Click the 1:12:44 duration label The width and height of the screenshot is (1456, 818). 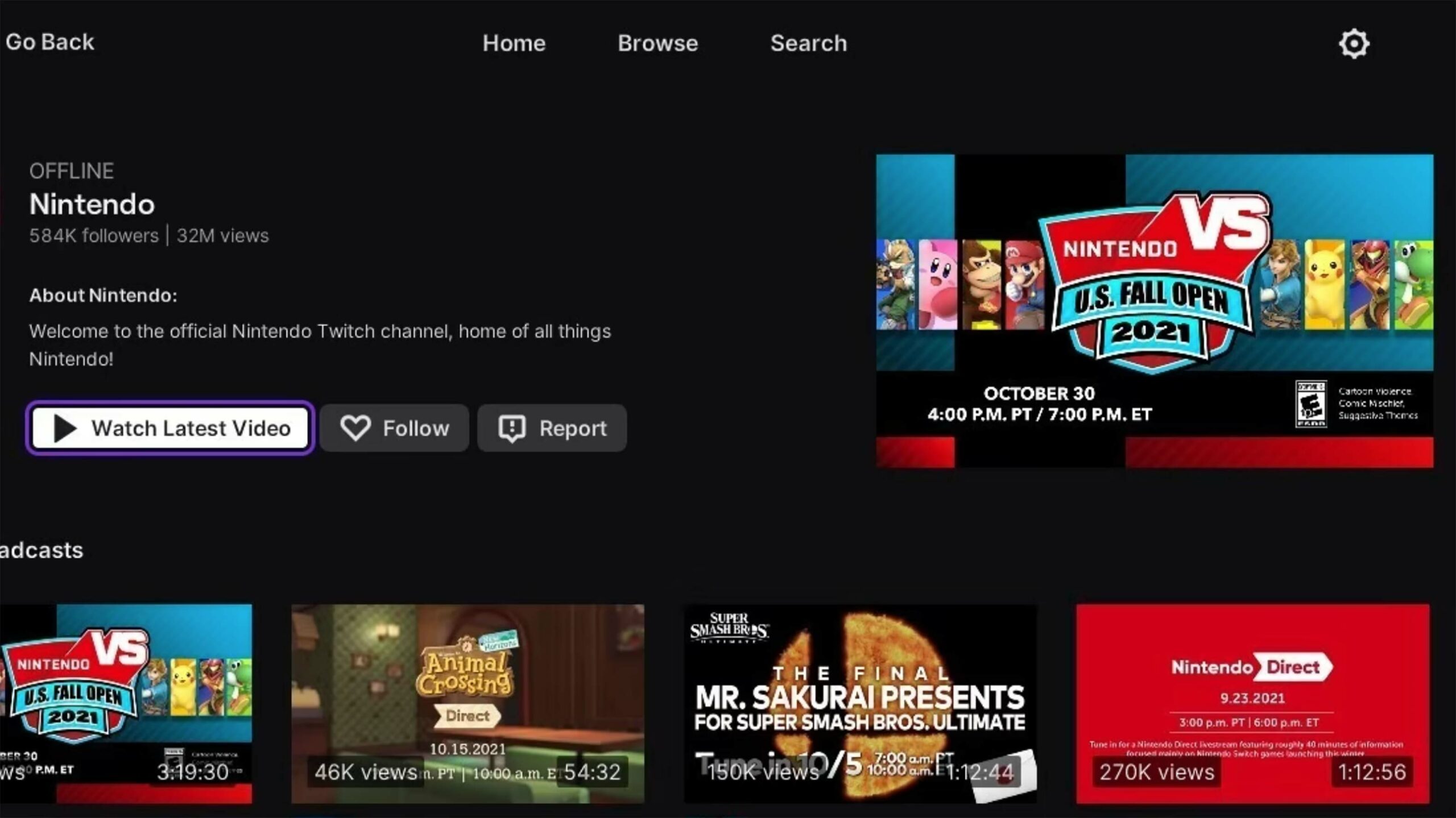[979, 771]
